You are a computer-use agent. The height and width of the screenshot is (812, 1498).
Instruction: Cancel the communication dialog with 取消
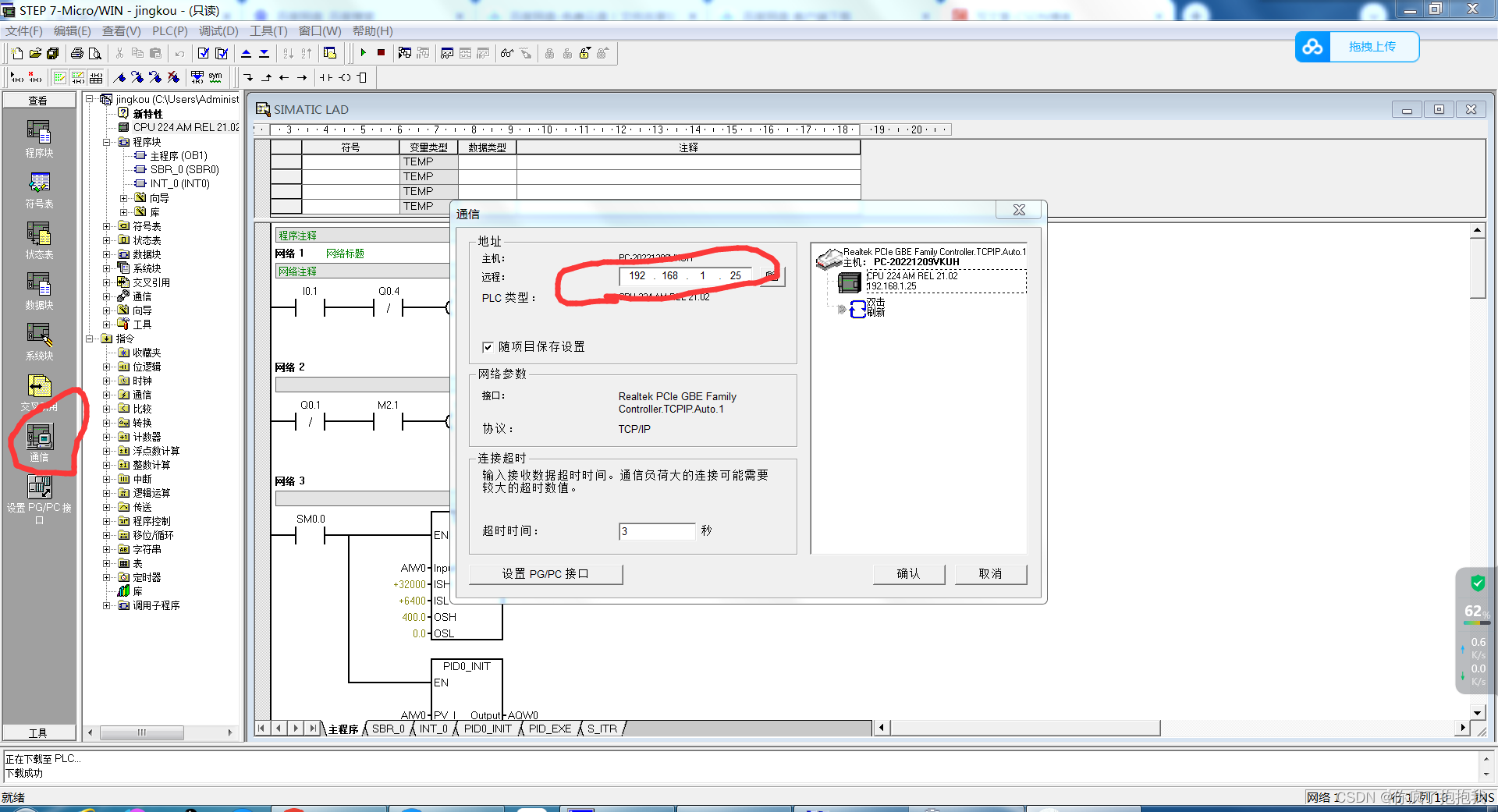click(991, 574)
